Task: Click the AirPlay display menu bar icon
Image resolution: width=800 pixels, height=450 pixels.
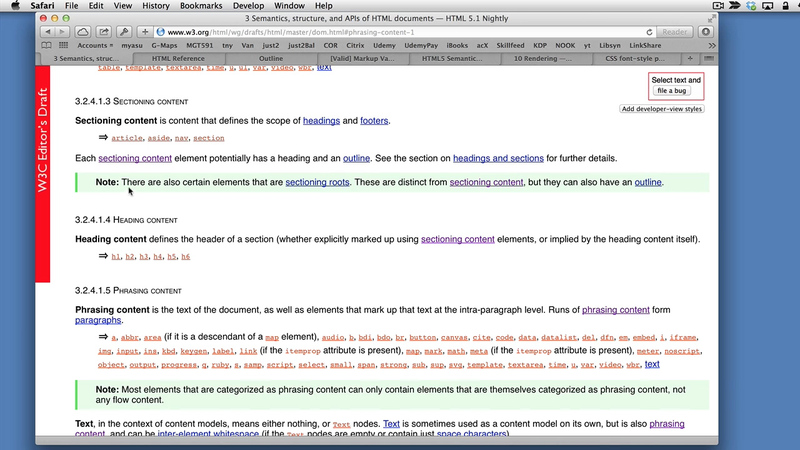Action: coord(767,6)
